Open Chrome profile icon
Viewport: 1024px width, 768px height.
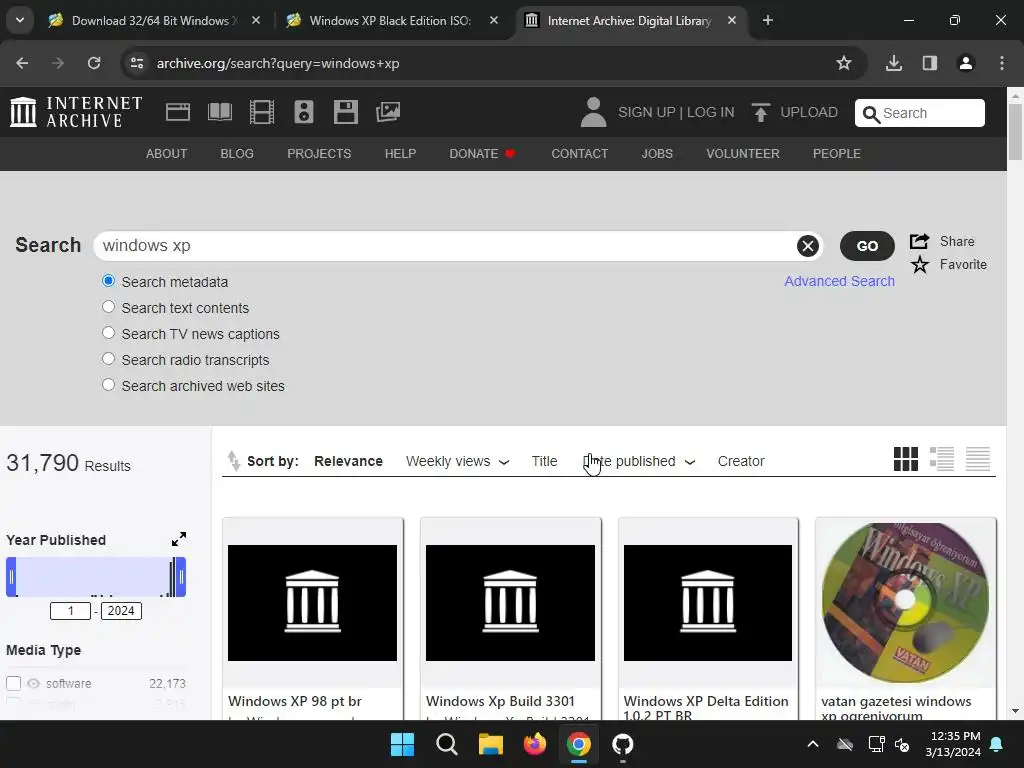click(x=966, y=63)
